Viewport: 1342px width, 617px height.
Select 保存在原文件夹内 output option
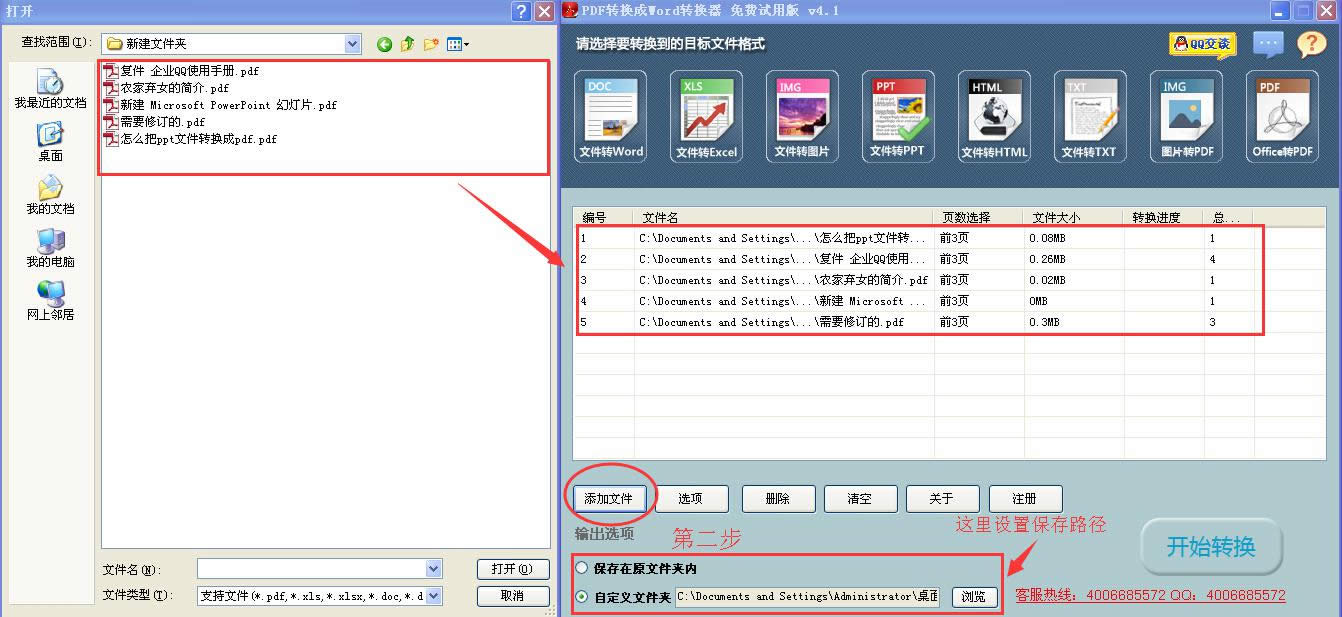pos(581,568)
